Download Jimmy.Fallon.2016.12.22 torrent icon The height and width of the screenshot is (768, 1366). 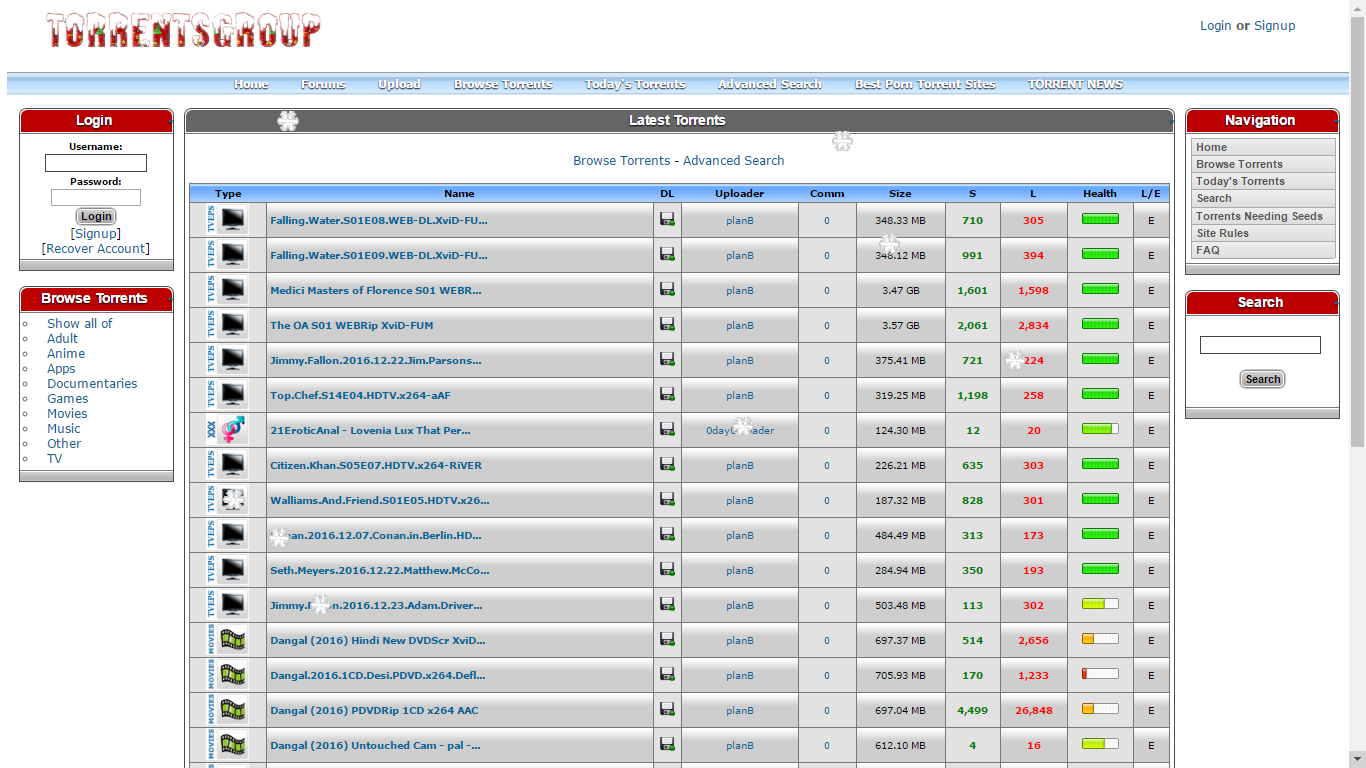tap(667, 360)
